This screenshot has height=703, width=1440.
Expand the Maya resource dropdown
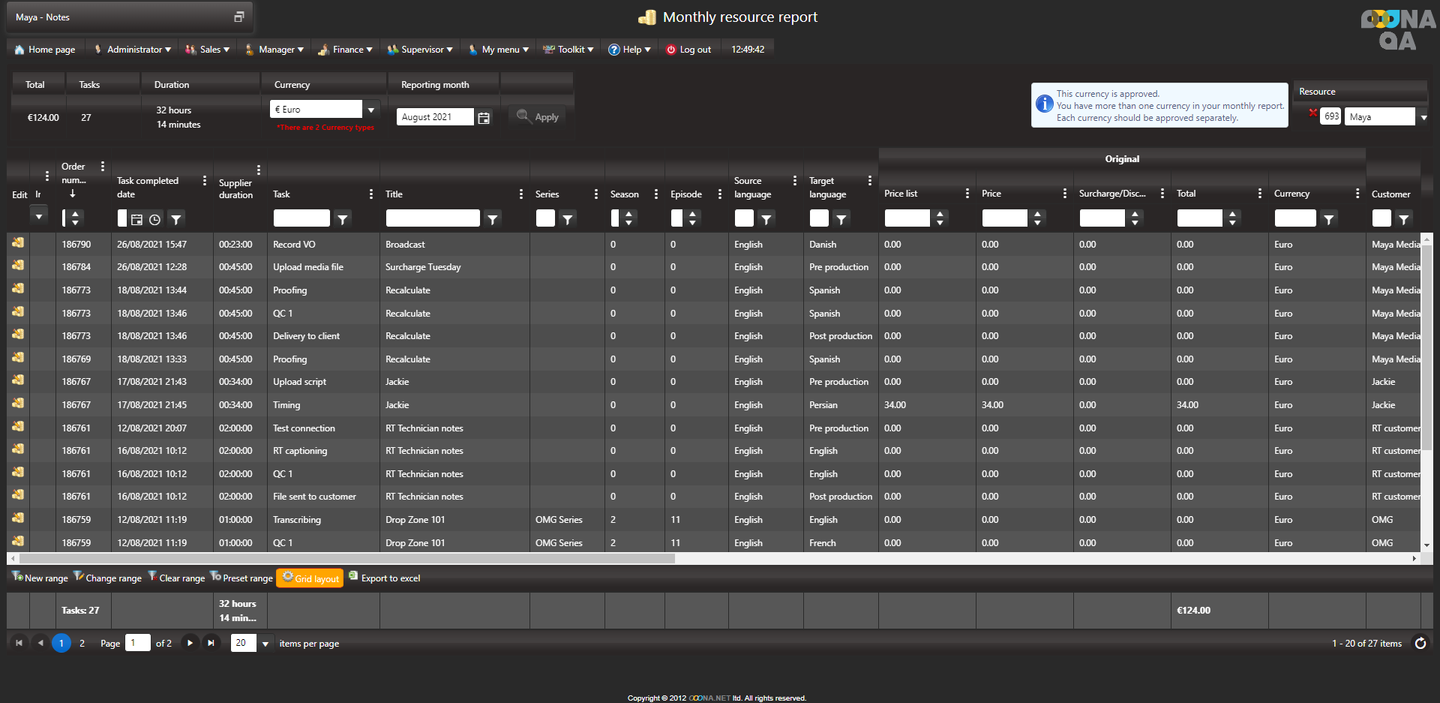click(x=1424, y=117)
